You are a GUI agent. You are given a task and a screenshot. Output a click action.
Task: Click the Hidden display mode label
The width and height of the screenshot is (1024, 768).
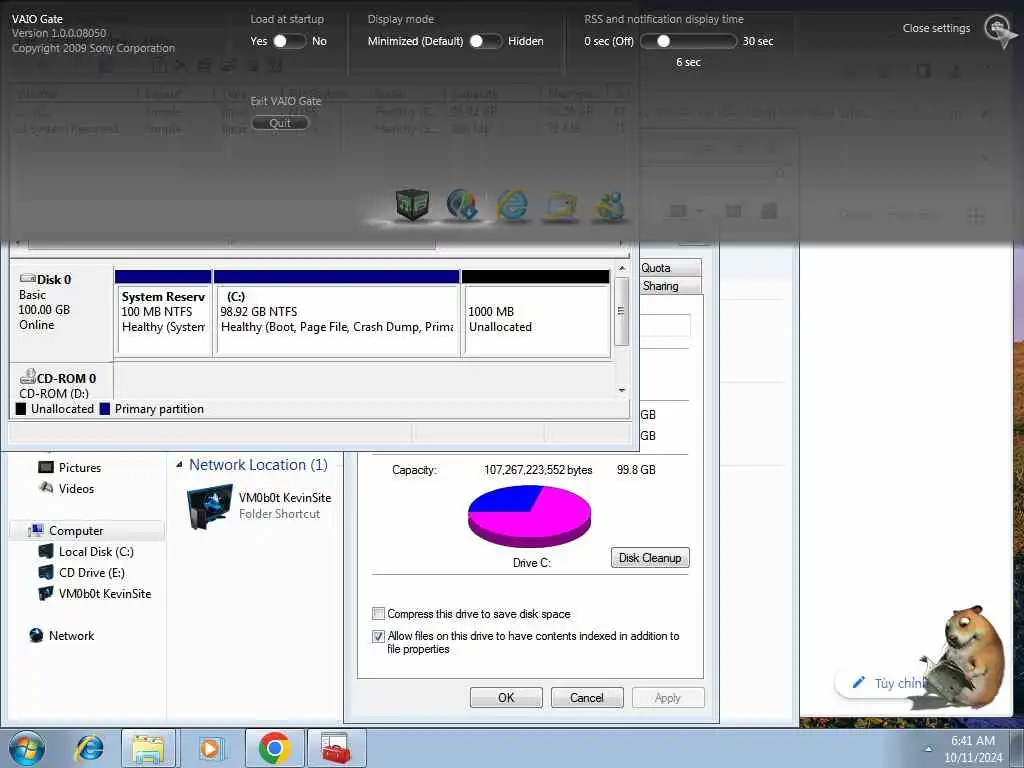point(526,41)
